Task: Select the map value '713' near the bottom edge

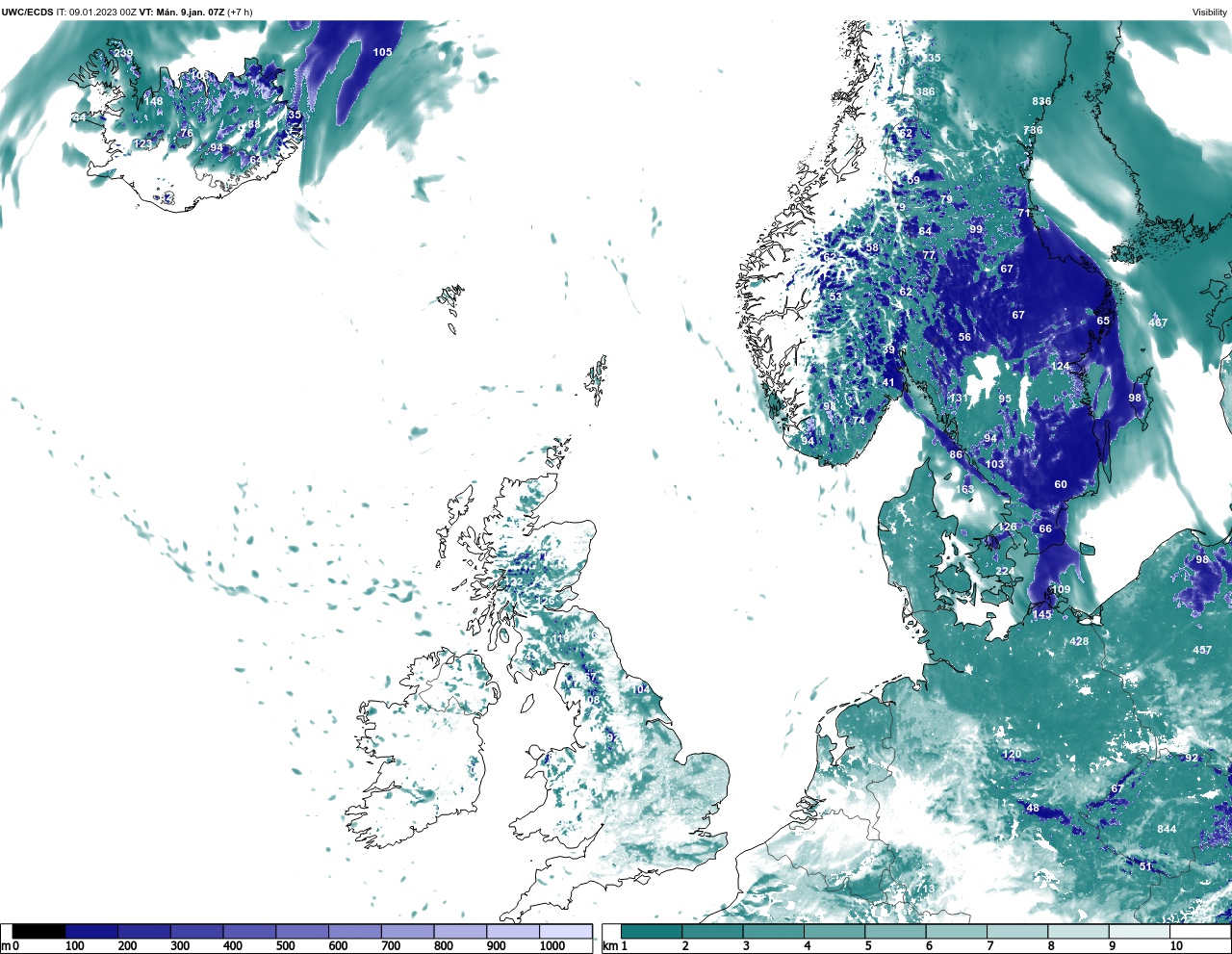Action: [x=926, y=889]
